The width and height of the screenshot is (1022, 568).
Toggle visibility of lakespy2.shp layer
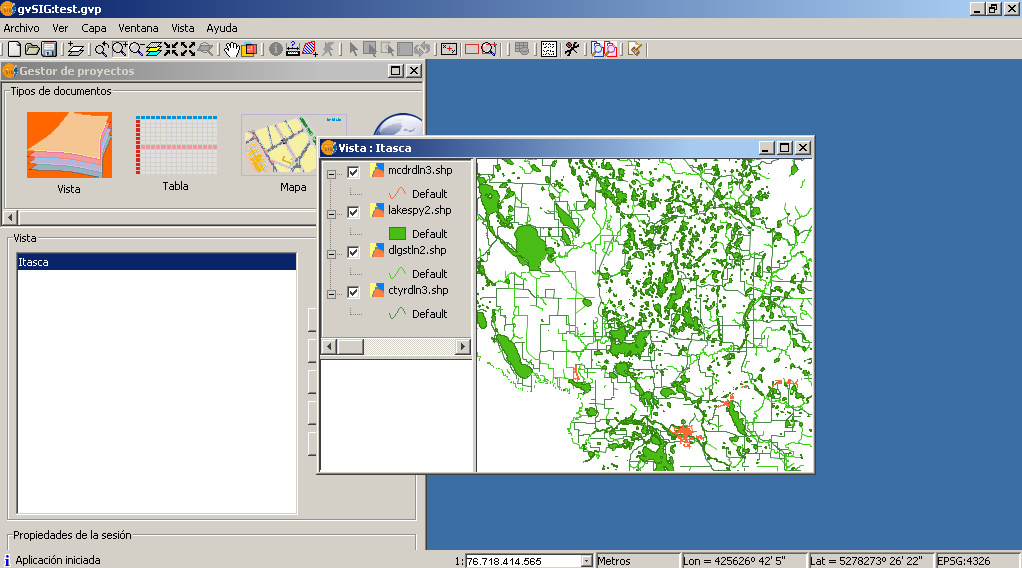click(x=353, y=212)
